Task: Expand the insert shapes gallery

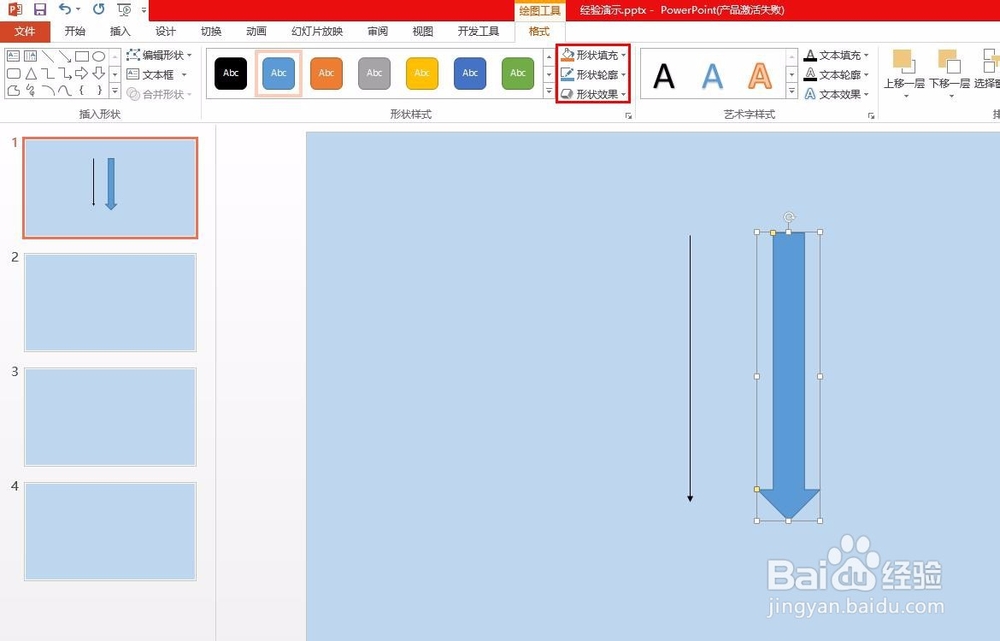Action: click(x=115, y=91)
